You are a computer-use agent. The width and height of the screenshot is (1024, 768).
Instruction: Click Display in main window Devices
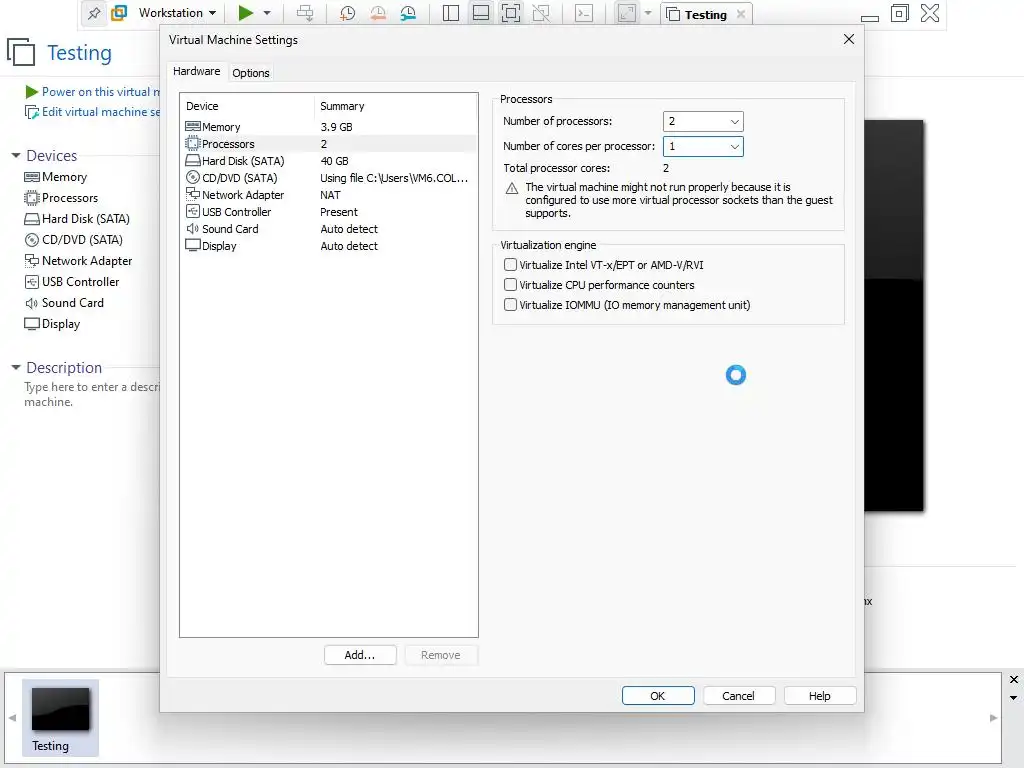[x=52, y=324]
